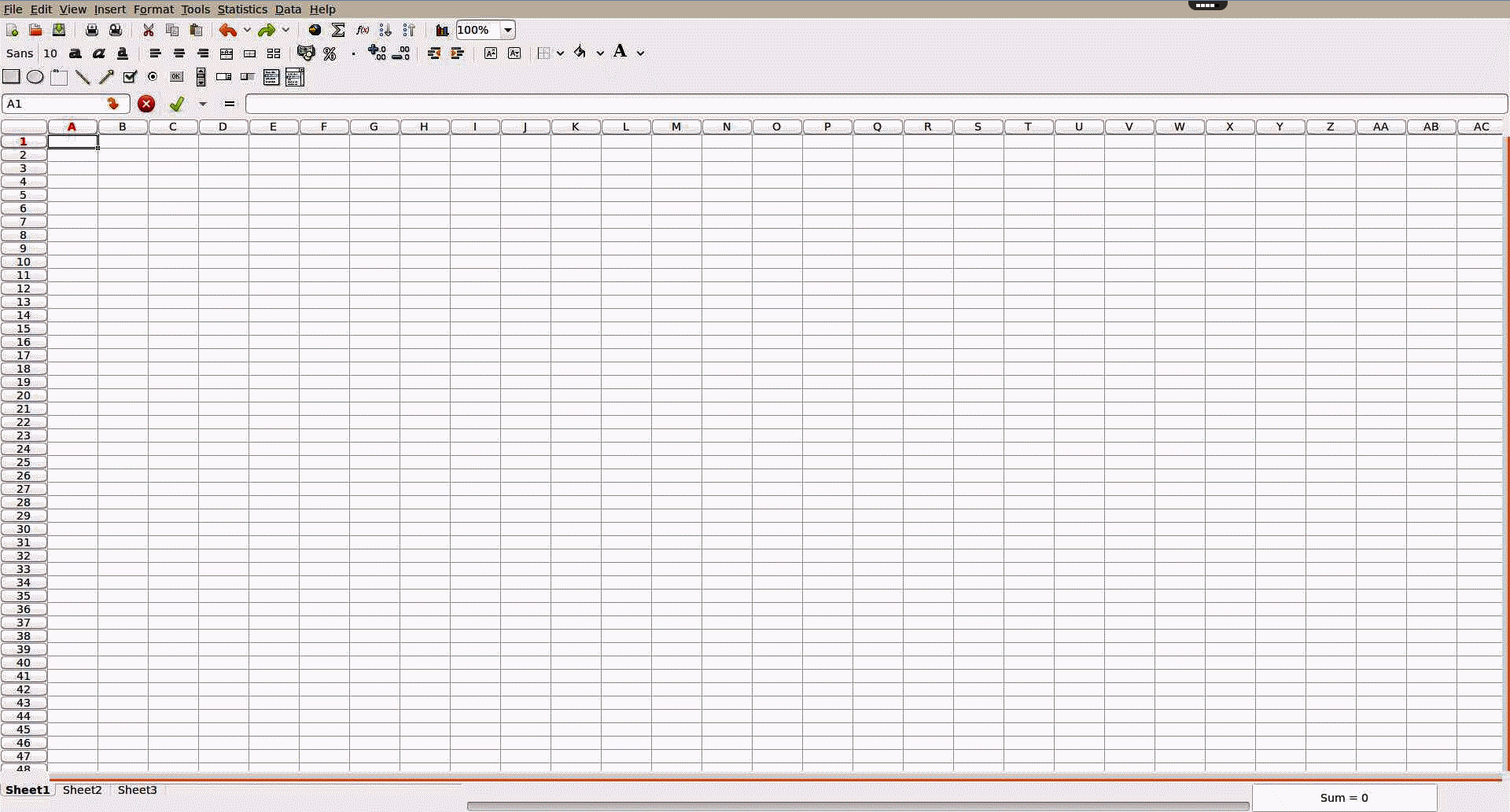The width and height of the screenshot is (1510, 812).
Task: Toggle bold formatting
Action: [x=75, y=53]
